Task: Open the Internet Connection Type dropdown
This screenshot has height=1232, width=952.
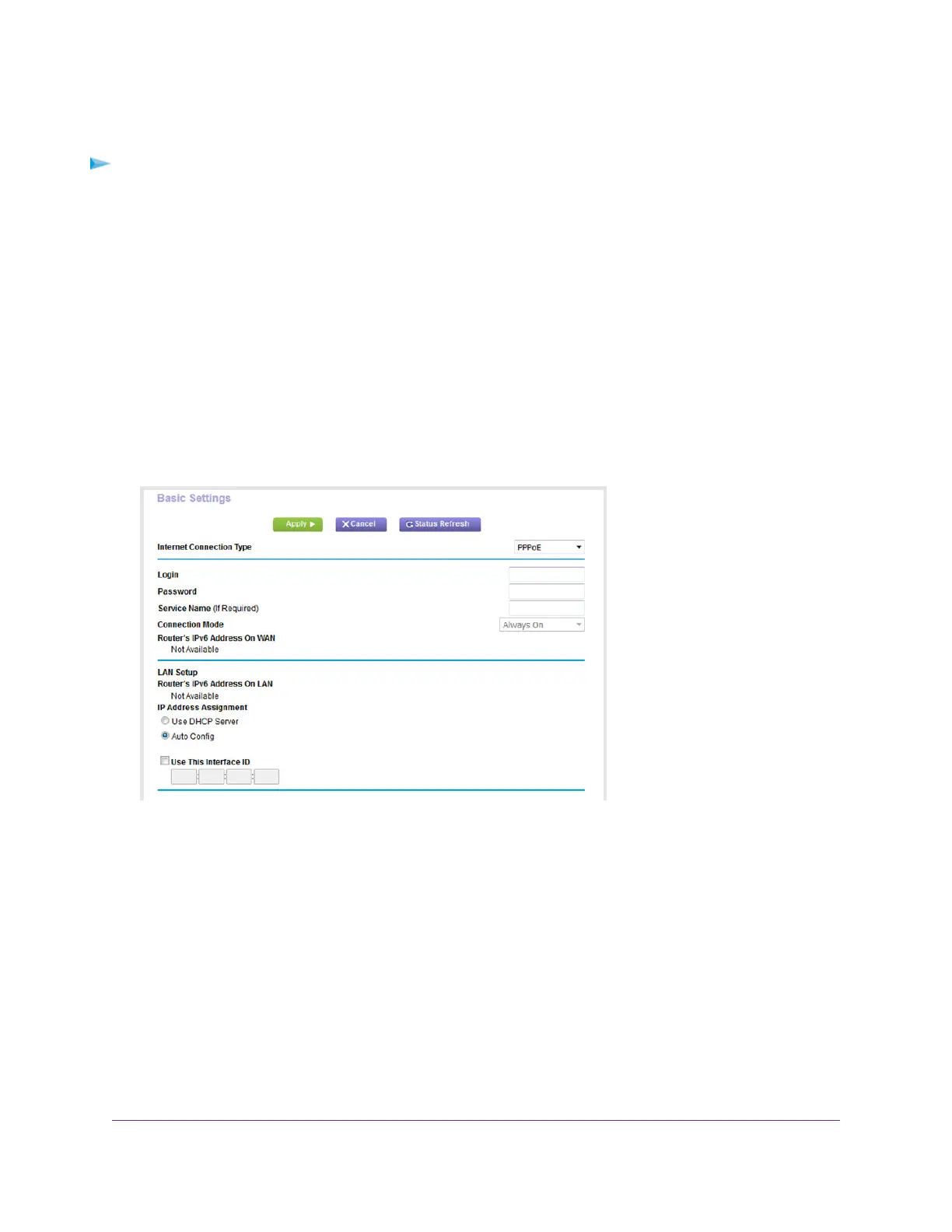Action: pos(549,547)
